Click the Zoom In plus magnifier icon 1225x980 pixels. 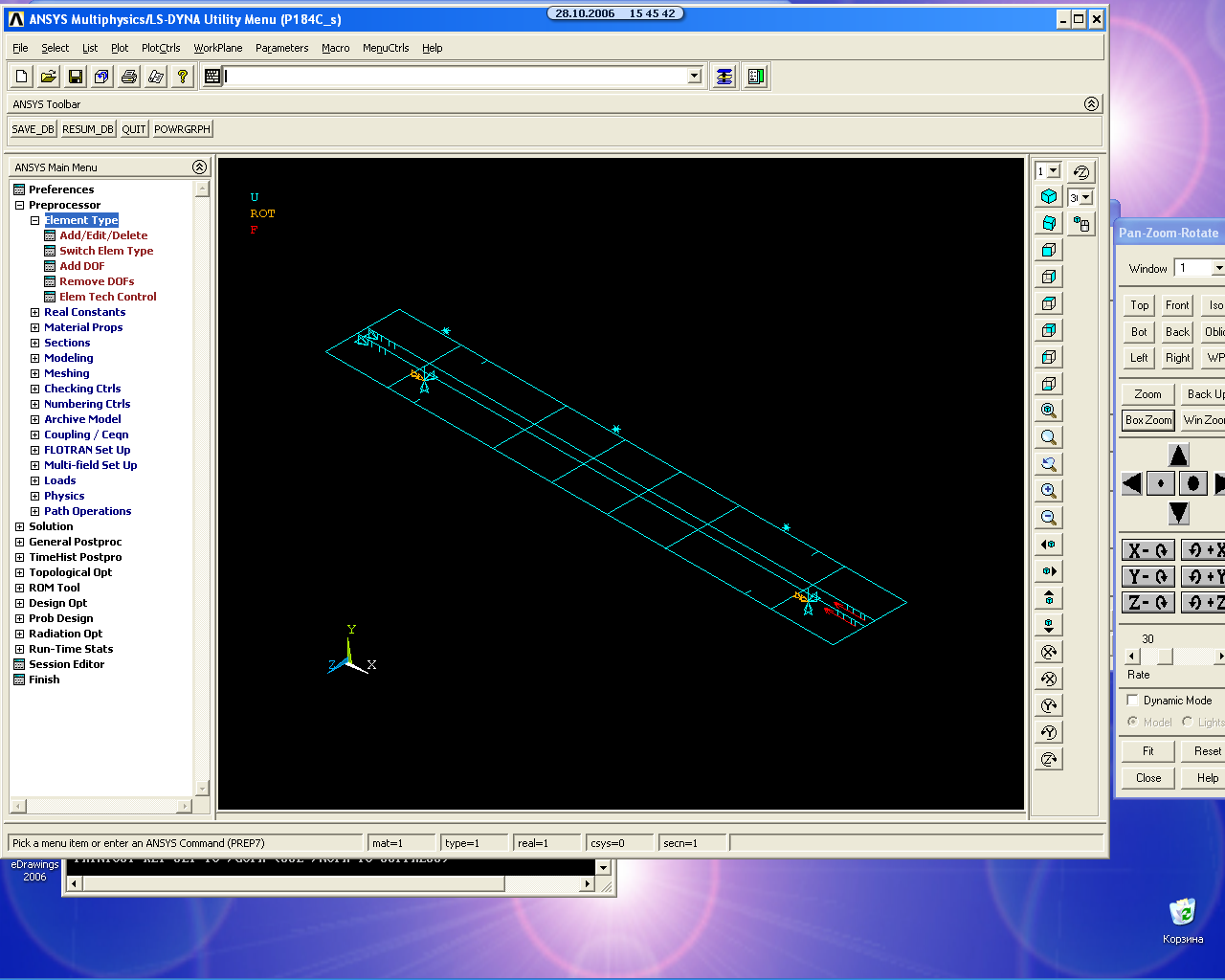point(1049,491)
